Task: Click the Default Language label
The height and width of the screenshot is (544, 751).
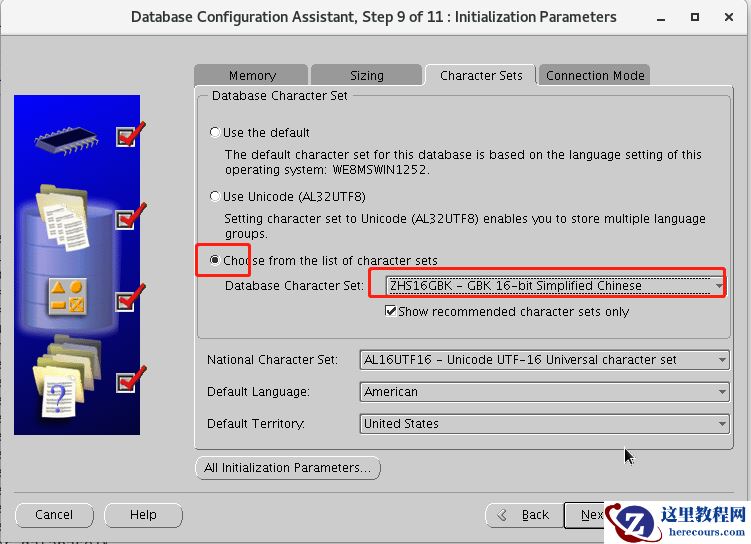Action: (258, 392)
